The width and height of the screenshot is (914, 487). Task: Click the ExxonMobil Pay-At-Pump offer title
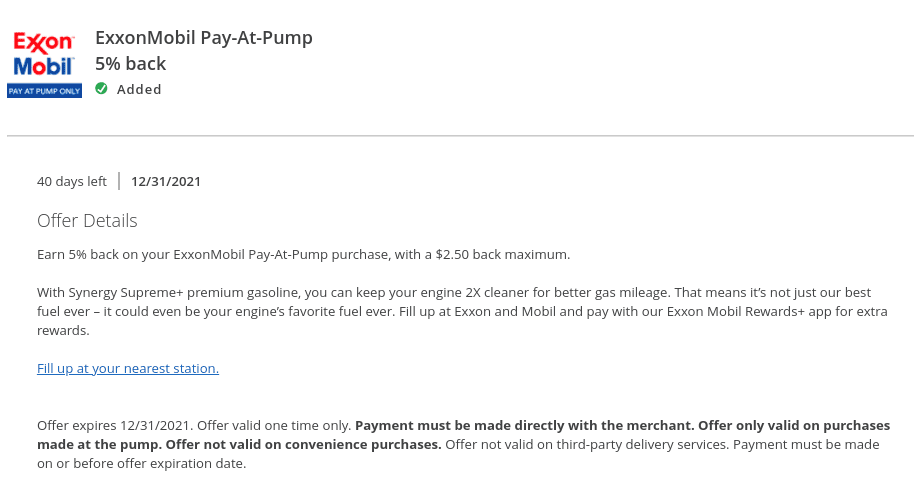click(204, 38)
